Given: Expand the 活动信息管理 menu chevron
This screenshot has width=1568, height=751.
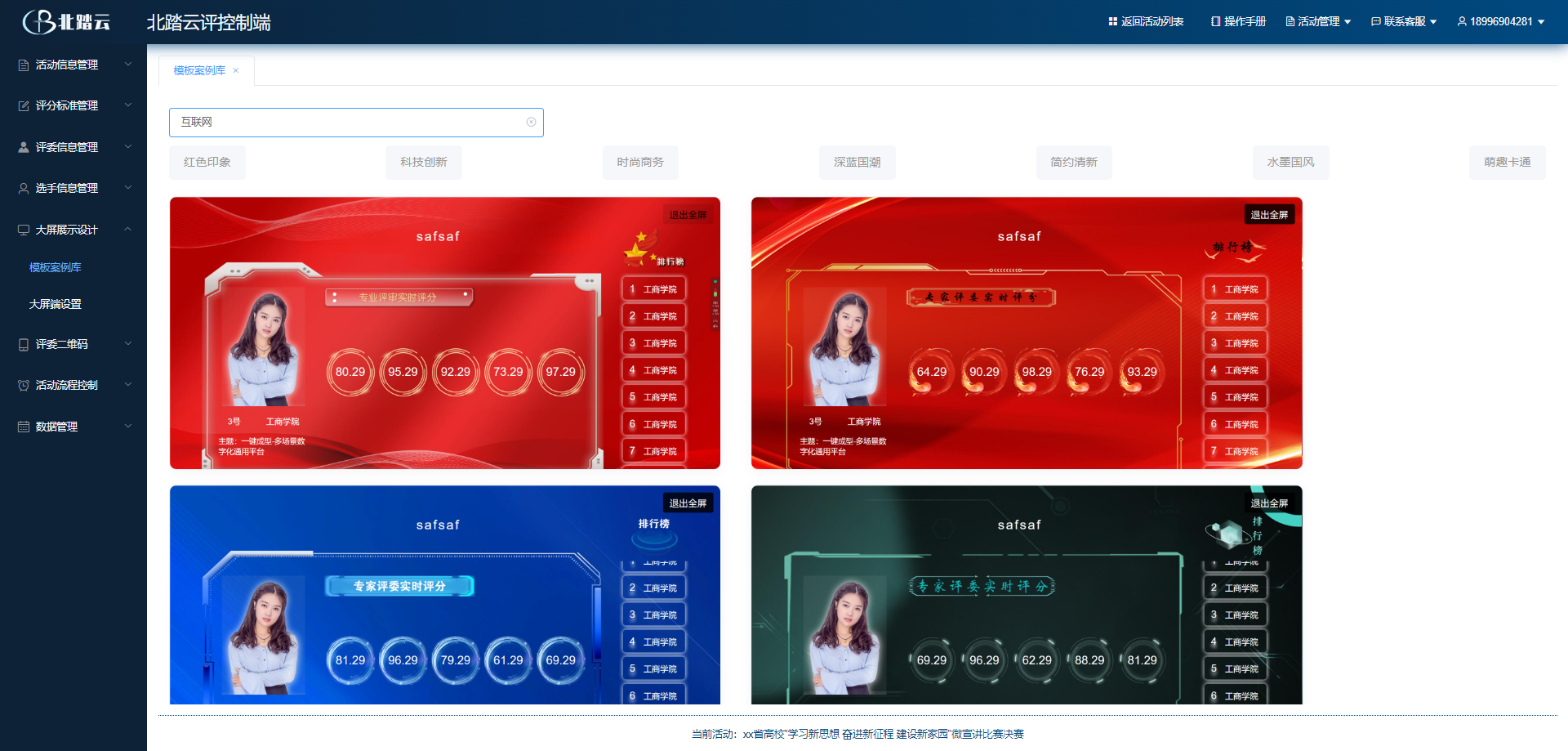Looking at the screenshot, I should [x=128, y=64].
